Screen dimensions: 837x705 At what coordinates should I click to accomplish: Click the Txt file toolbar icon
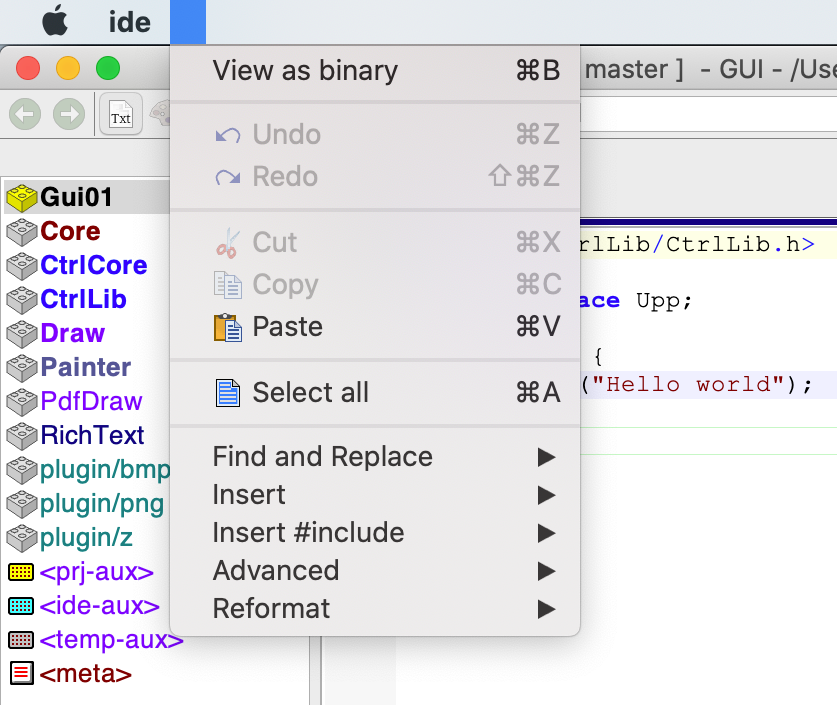[x=120, y=115]
